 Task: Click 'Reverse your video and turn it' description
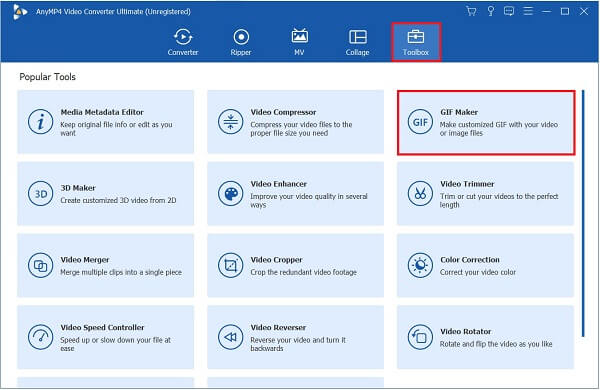click(x=298, y=344)
